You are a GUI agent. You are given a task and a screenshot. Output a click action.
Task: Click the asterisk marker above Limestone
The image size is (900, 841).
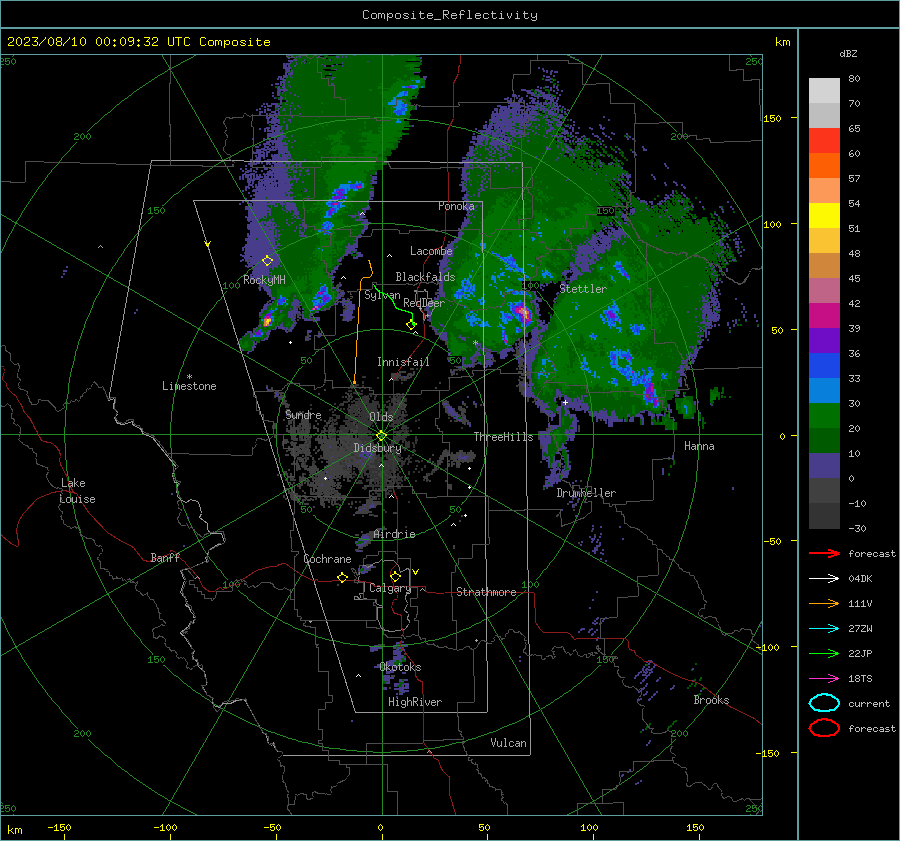click(189, 377)
